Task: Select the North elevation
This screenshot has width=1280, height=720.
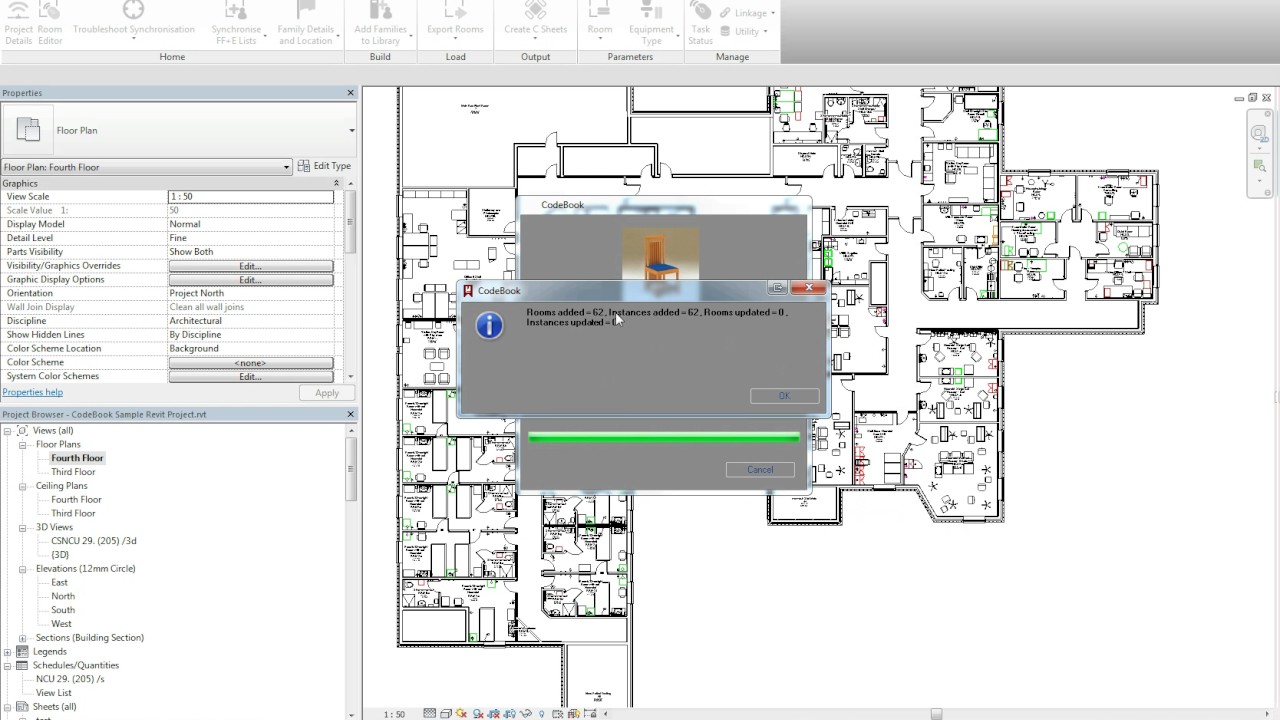Action: tap(63, 597)
